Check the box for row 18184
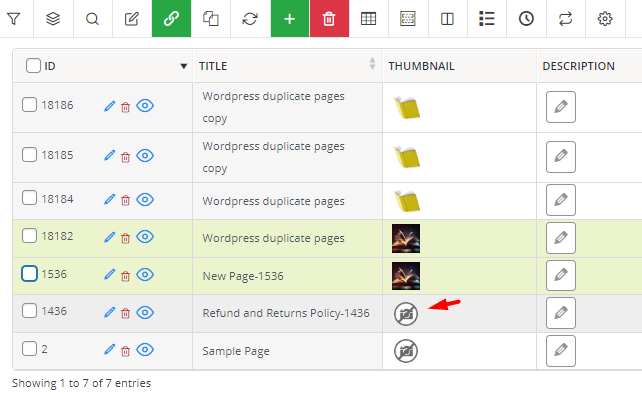Screen dimensions: 642x395 click(29, 198)
